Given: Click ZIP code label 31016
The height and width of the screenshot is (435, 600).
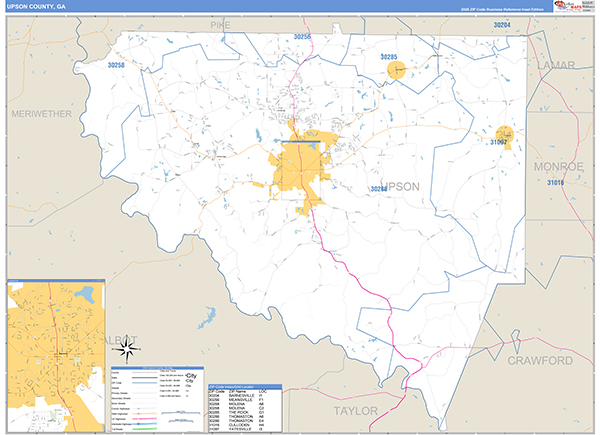Looking at the screenshot, I should (555, 183).
